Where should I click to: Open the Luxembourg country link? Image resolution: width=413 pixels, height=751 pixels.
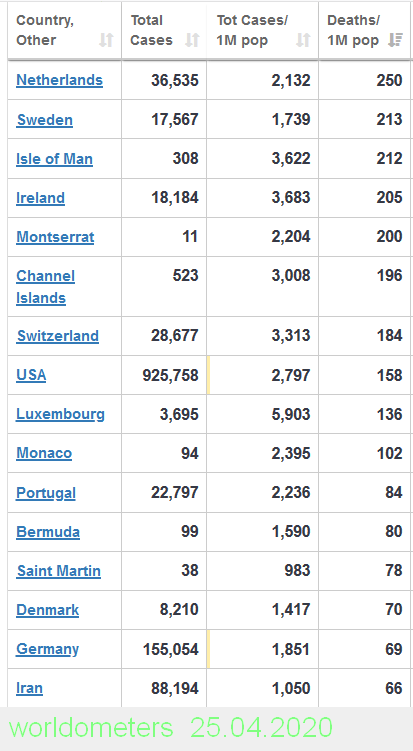point(60,414)
